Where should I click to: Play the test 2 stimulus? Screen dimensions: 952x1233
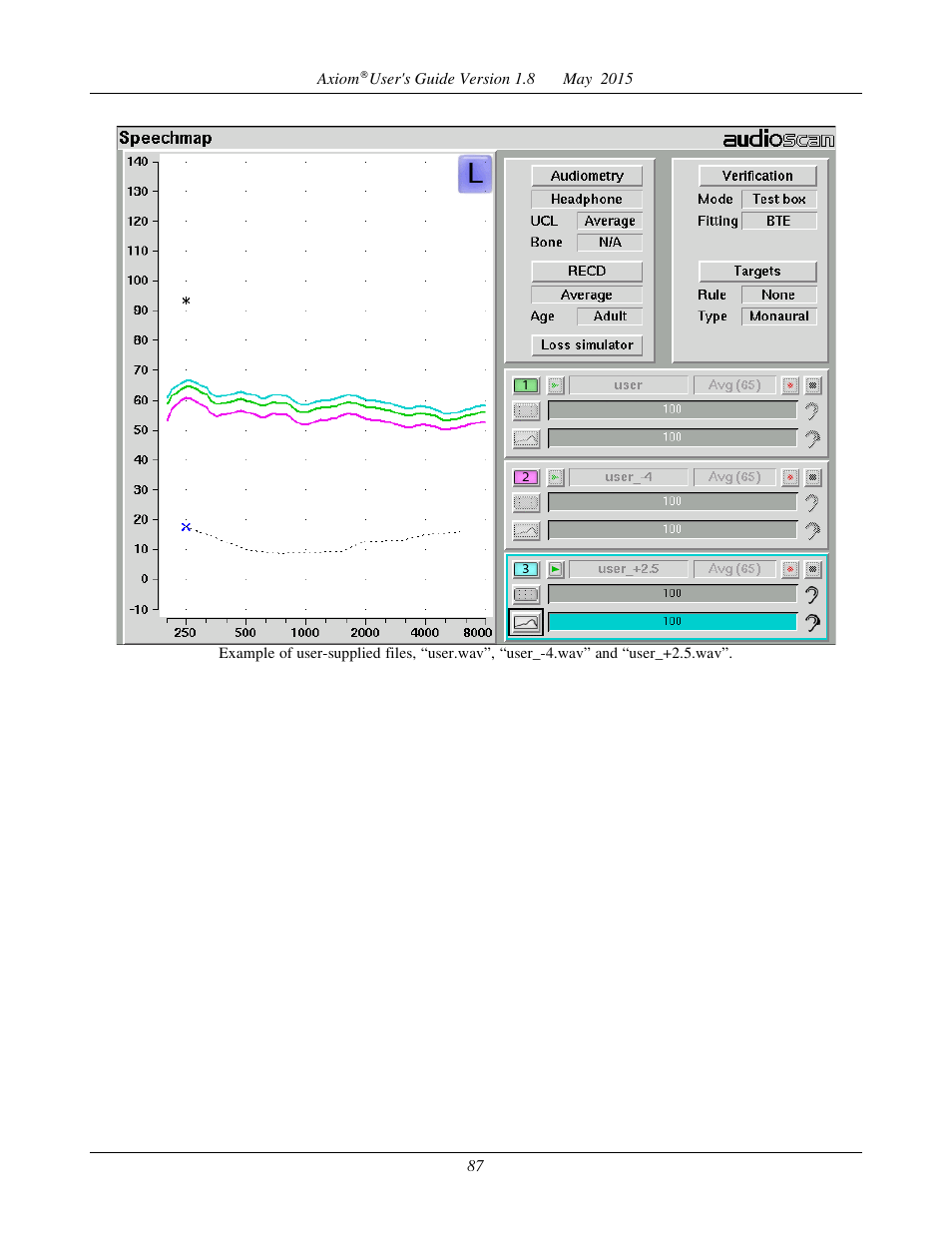coord(556,477)
